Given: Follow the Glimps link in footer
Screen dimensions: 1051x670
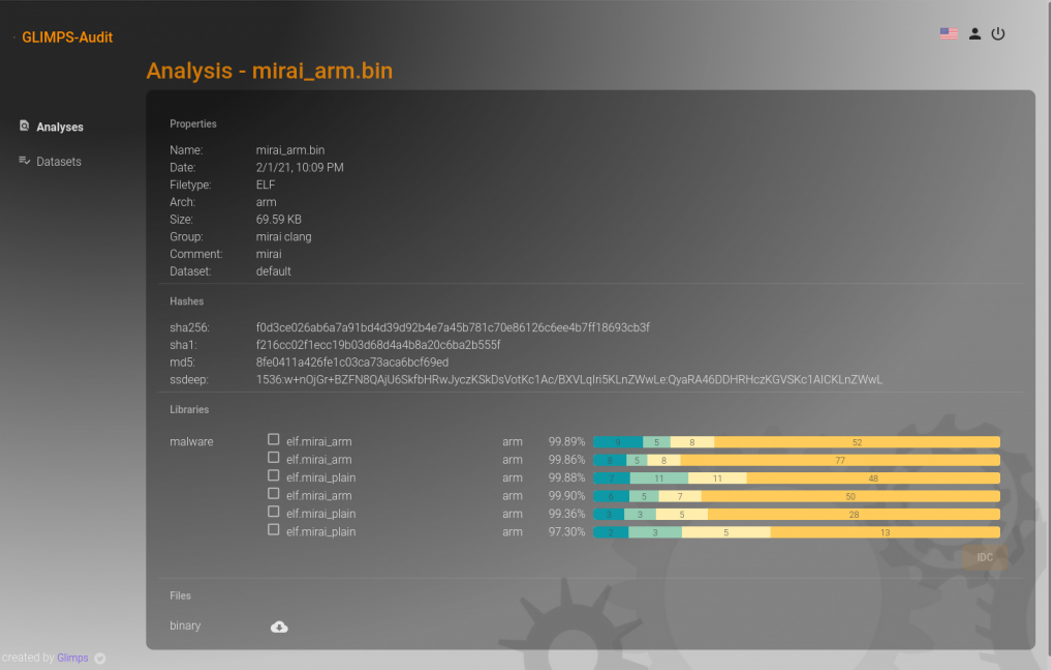Looking at the screenshot, I should tap(72, 658).
